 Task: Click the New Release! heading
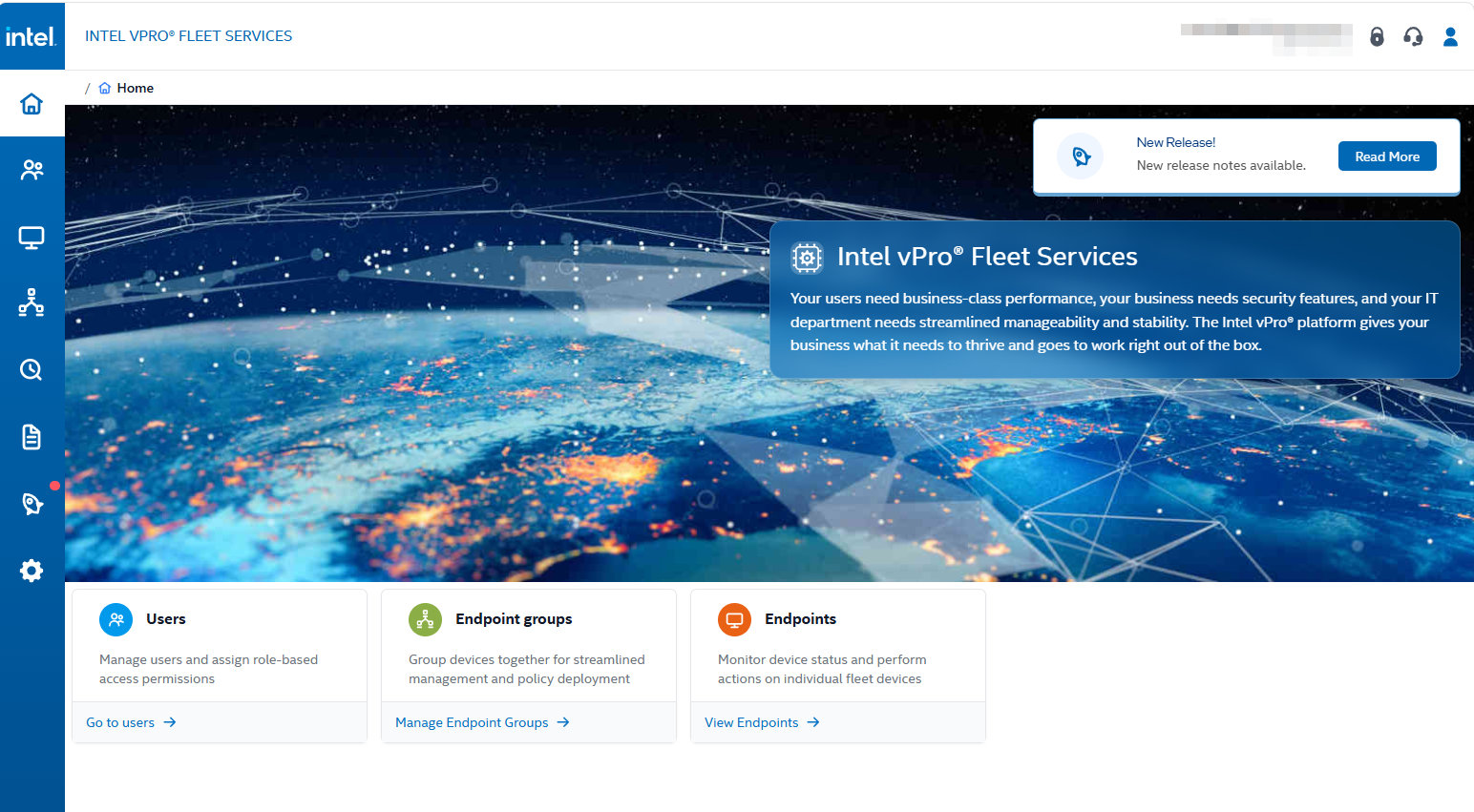tap(1176, 142)
